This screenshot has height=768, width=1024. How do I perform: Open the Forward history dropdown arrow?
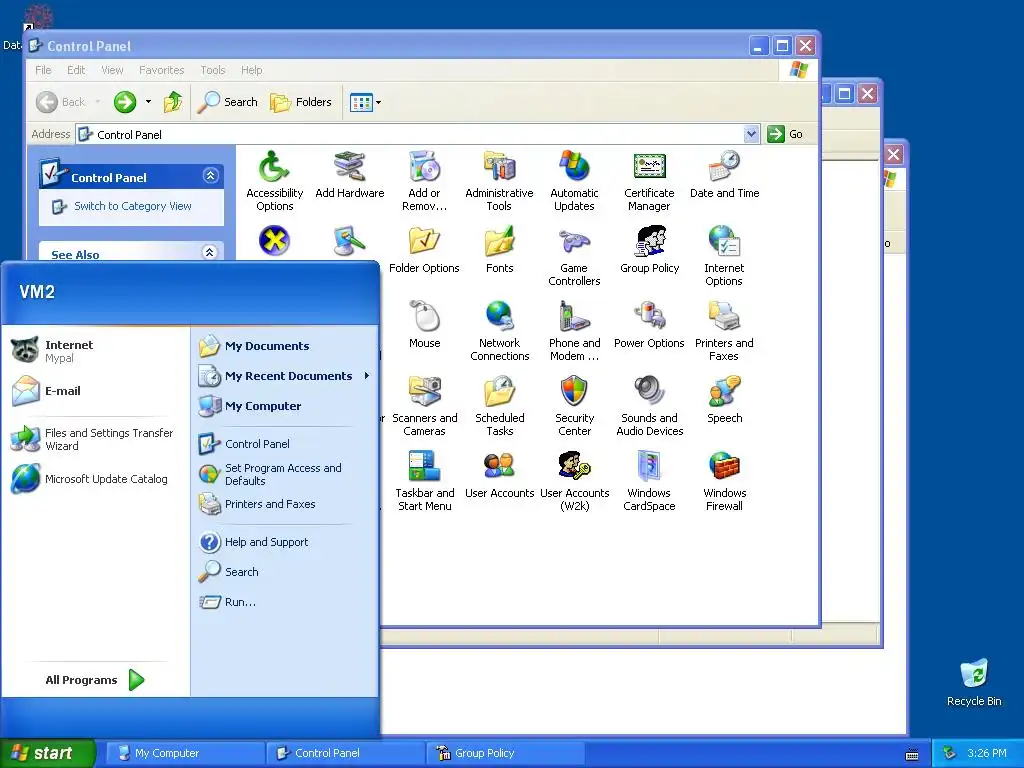[x=148, y=102]
